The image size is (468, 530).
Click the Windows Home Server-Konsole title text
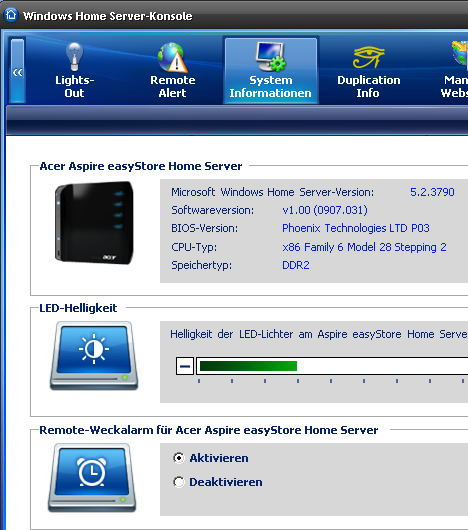pyautogui.click(x=107, y=16)
